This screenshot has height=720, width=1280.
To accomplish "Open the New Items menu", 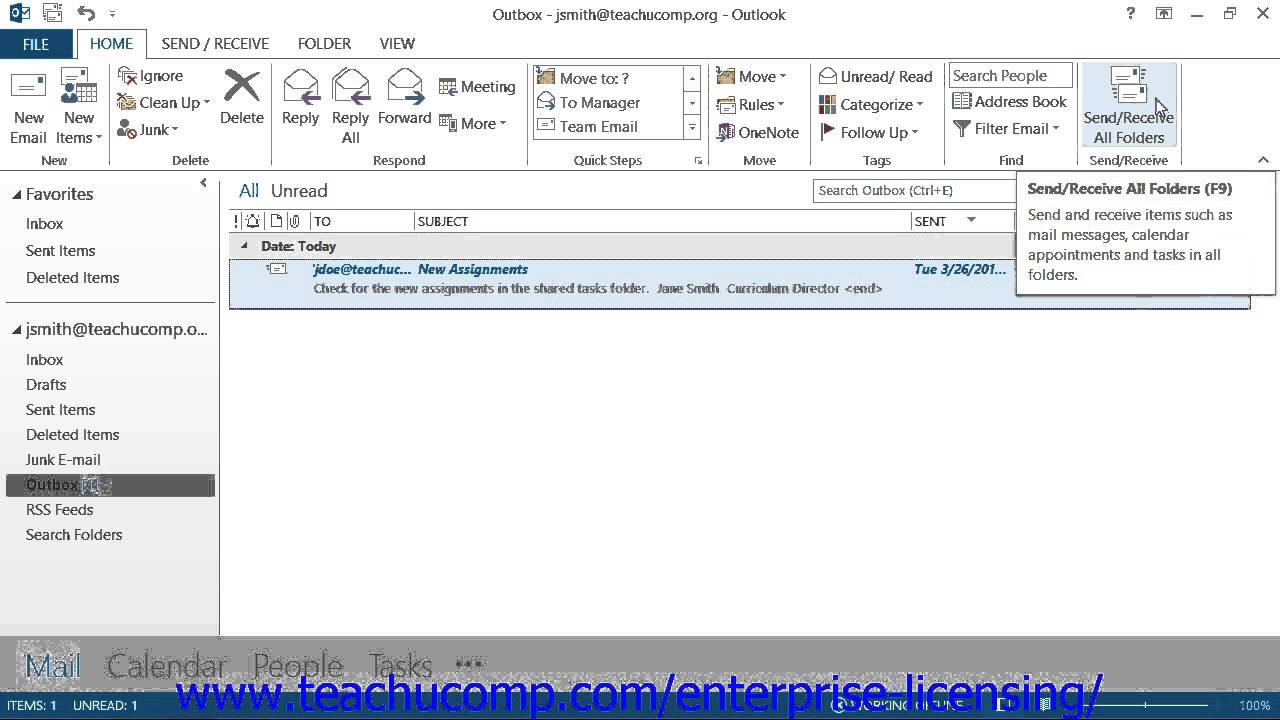I will coord(79,107).
